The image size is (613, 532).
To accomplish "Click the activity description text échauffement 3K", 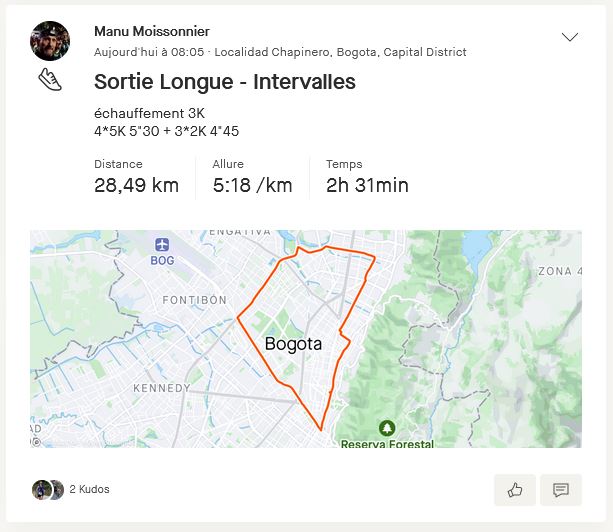I will [x=149, y=113].
